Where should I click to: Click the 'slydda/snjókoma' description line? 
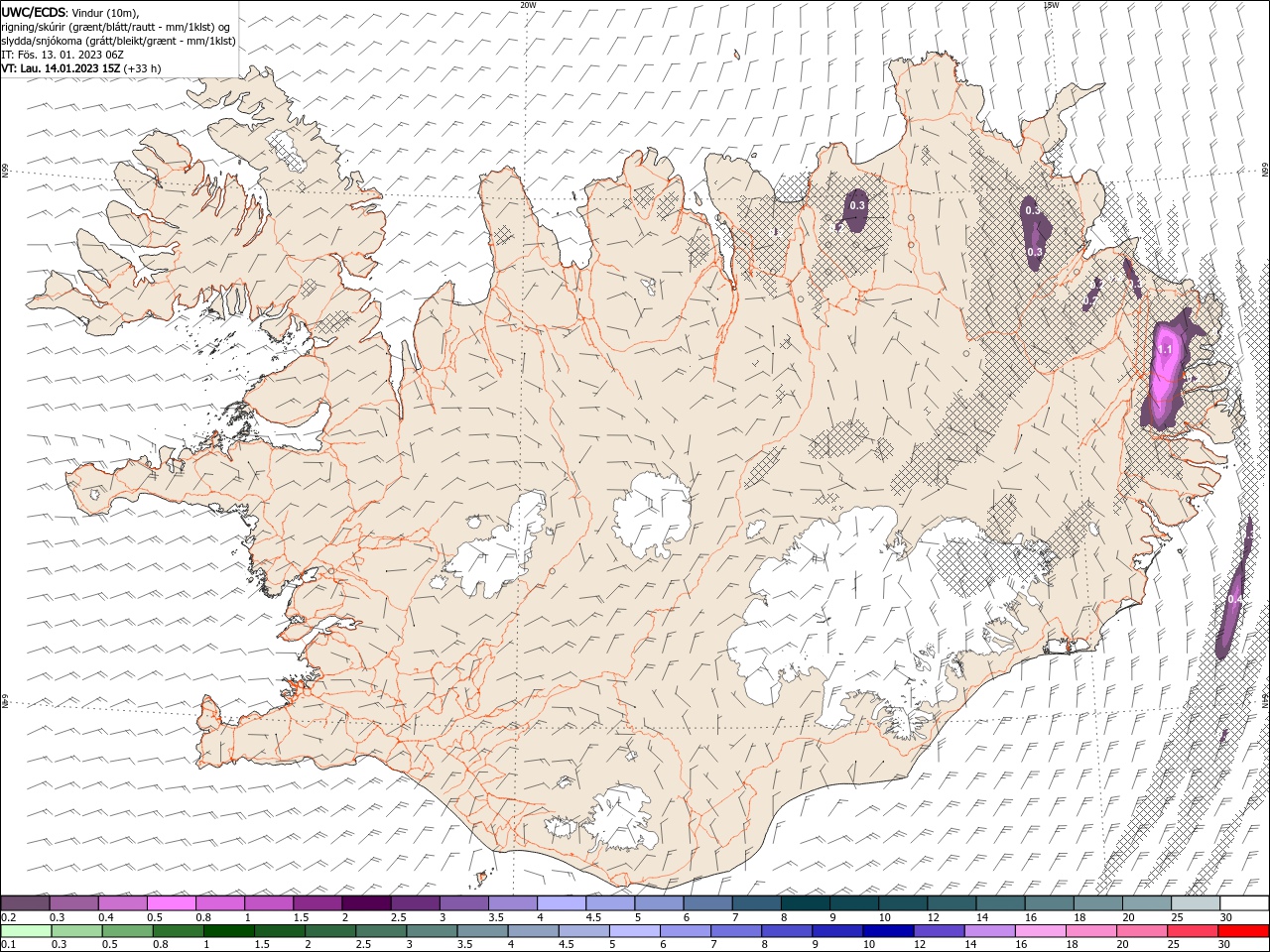coord(118,41)
